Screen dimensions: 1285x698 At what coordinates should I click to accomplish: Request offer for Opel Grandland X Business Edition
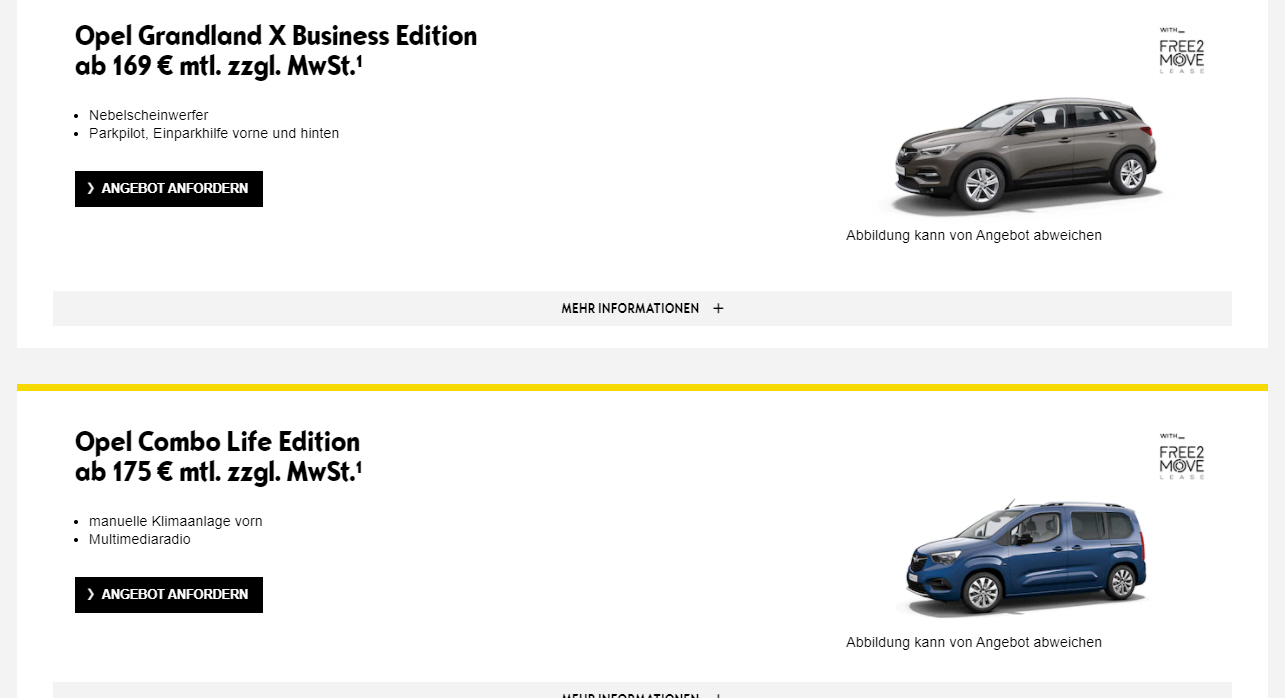[169, 189]
